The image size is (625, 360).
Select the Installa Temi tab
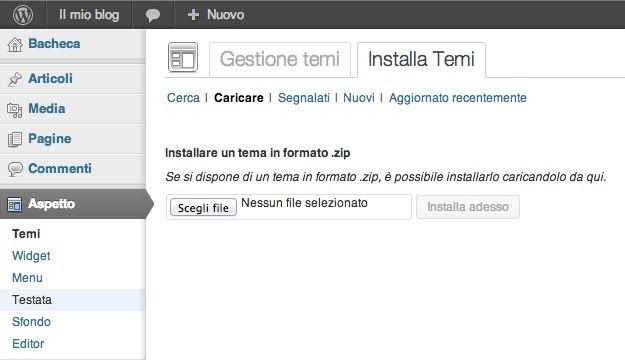tap(421, 59)
